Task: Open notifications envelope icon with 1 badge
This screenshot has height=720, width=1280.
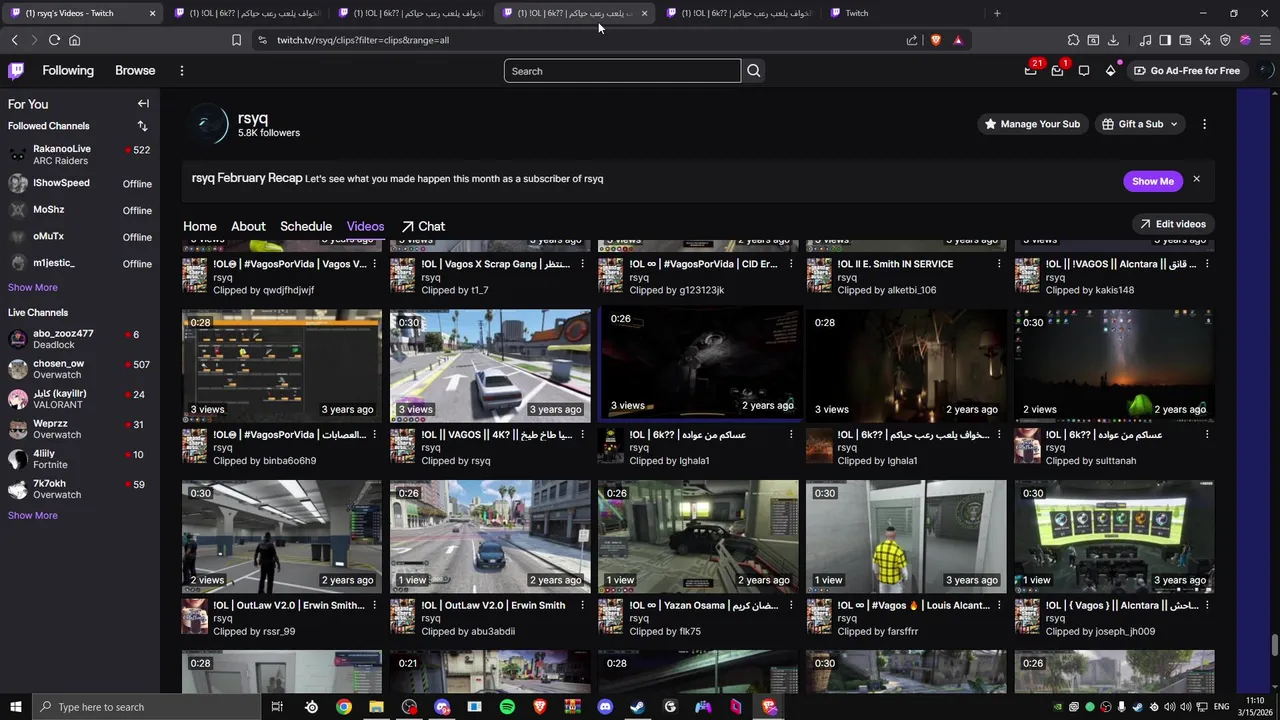Action: click(1057, 71)
